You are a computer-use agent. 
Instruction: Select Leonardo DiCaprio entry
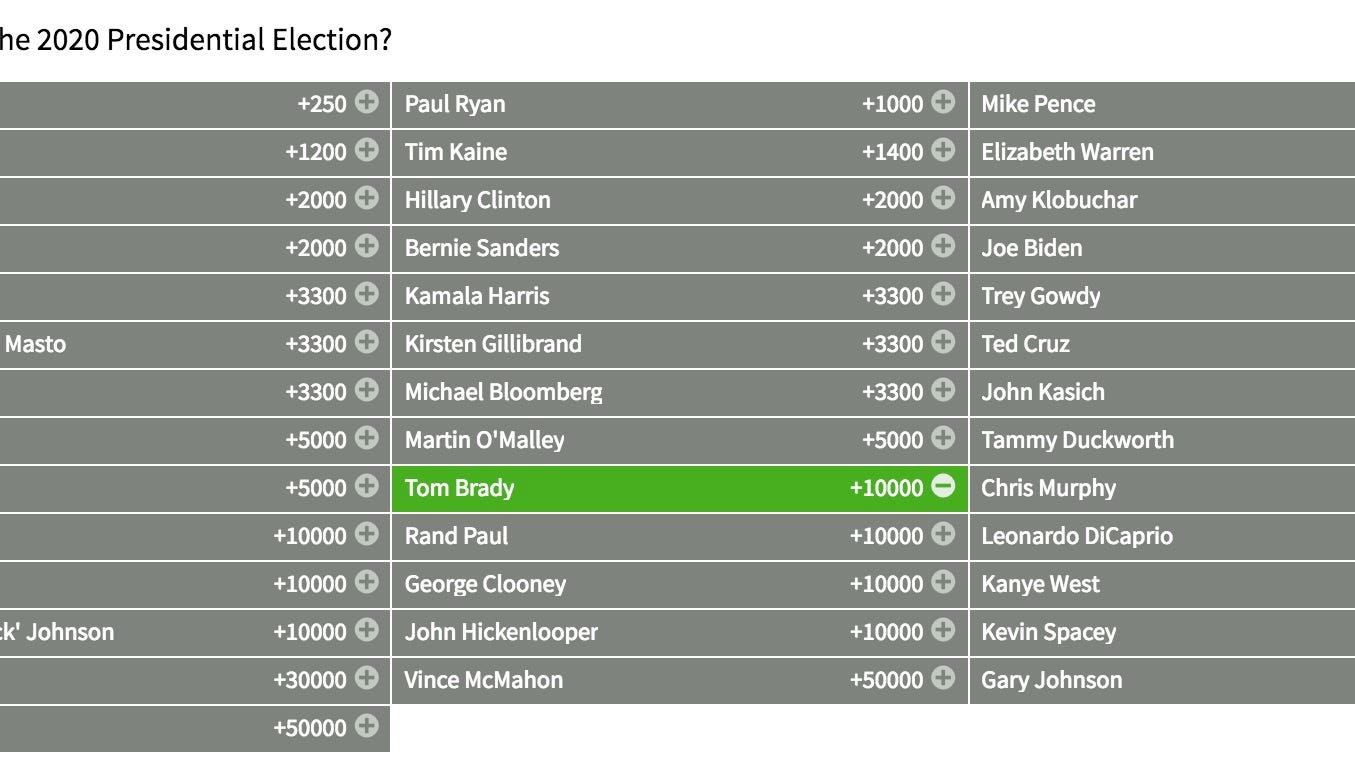click(1077, 536)
